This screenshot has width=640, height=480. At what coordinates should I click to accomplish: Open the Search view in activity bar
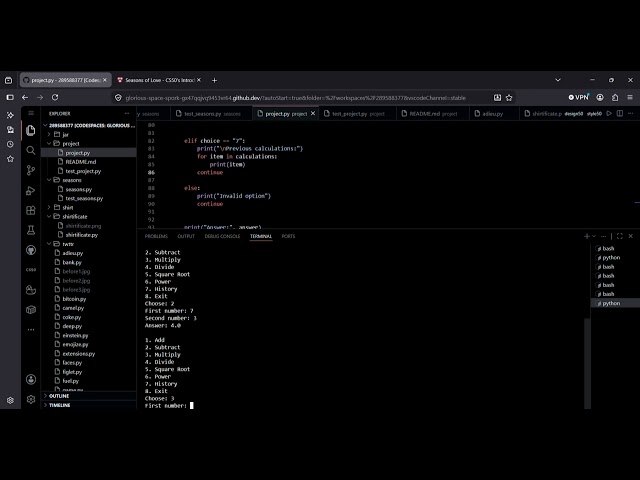pos(31,150)
